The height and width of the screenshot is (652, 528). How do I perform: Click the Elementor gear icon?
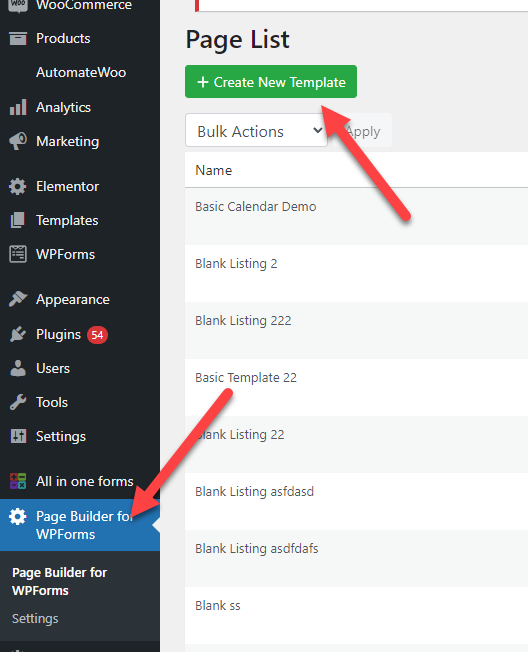tap(17, 186)
